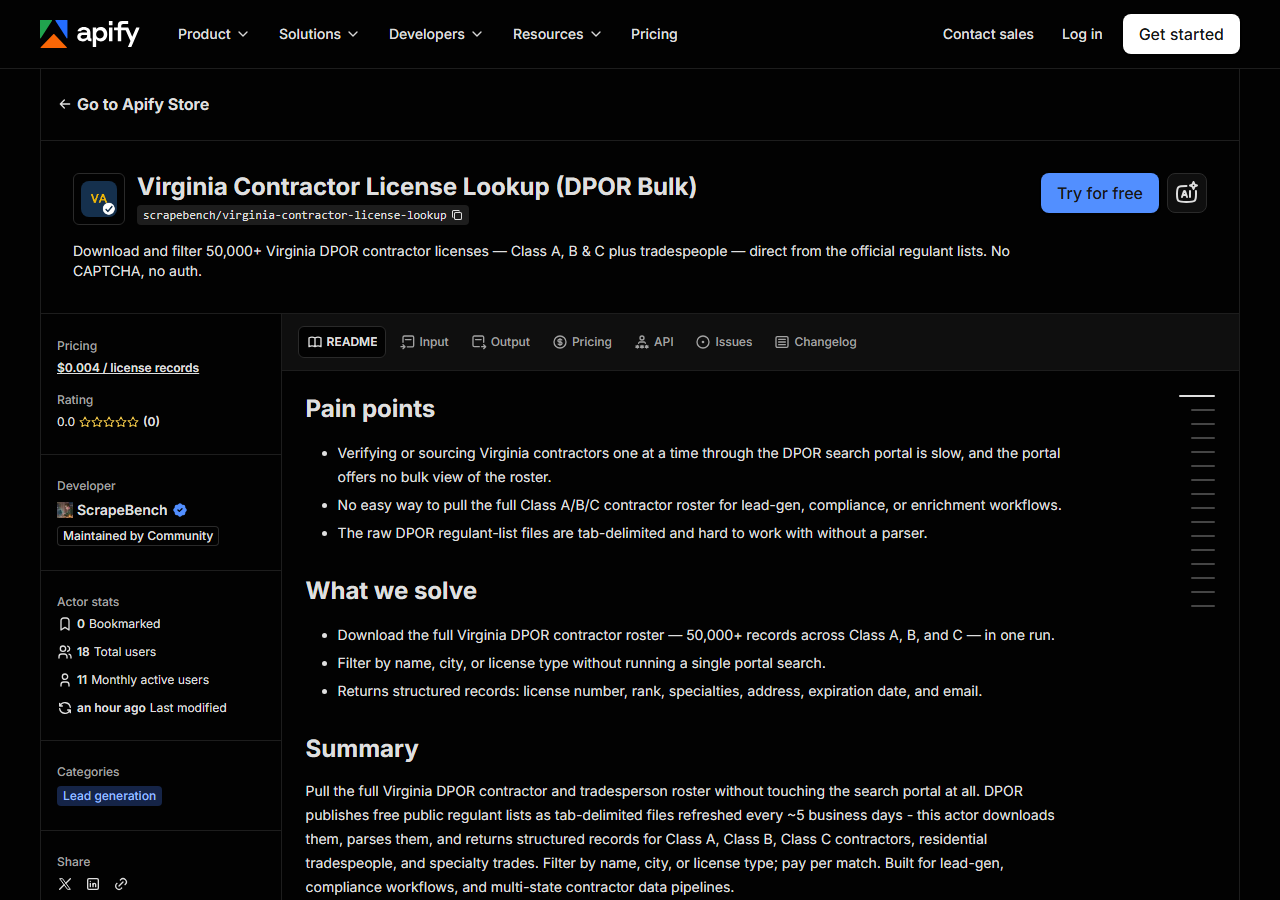Open the Pricing page in top navigation

pos(654,34)
